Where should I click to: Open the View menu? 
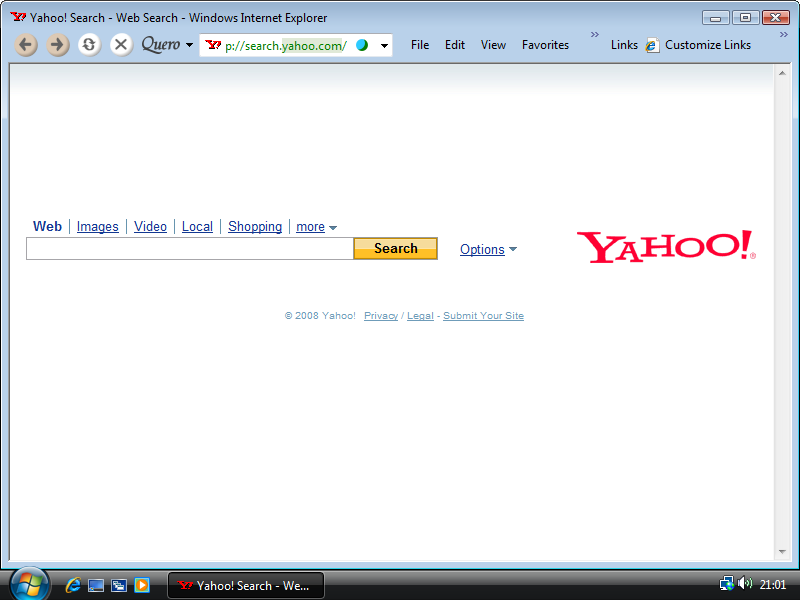pos(493,45)
